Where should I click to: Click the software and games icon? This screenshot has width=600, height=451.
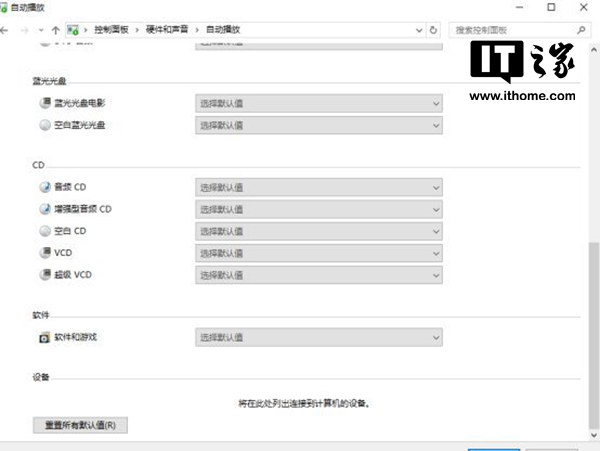(44, 338)
